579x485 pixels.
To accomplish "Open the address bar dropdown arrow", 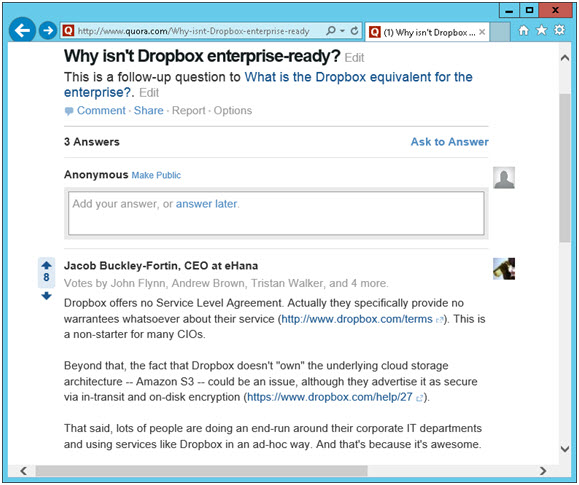I will (342, 31).
